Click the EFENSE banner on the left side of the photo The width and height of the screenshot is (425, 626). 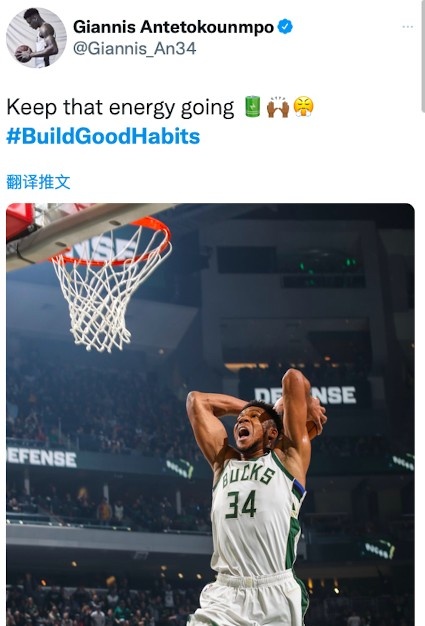(42, 458)
